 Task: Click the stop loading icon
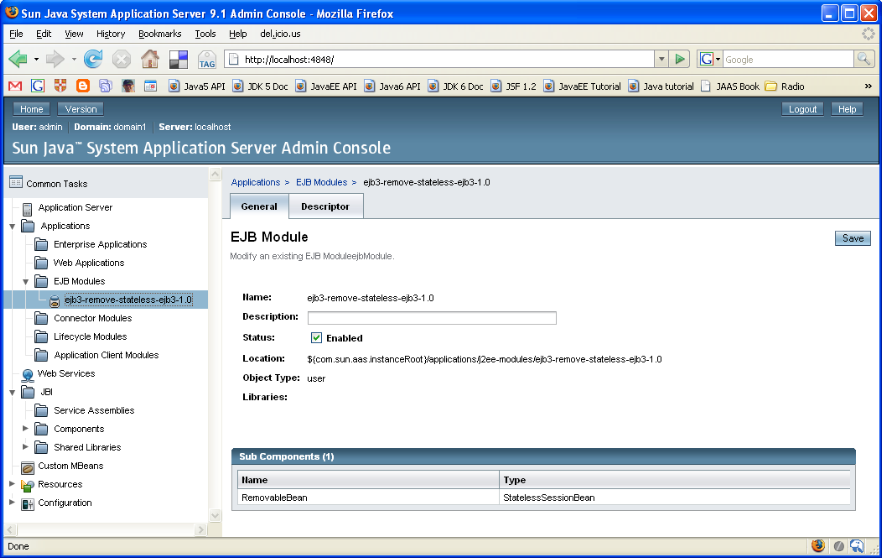122,58
